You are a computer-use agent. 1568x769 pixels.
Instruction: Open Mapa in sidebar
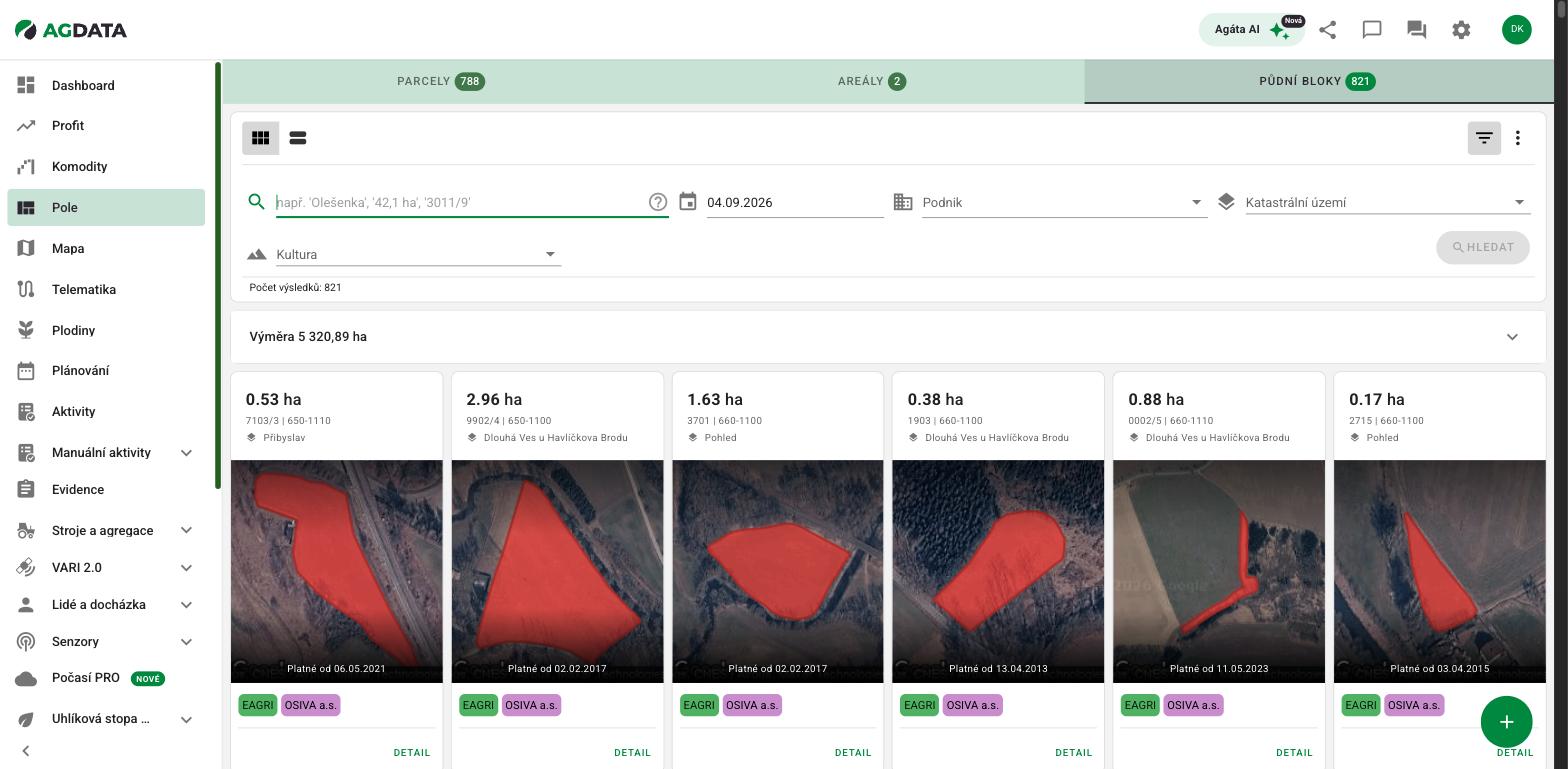click(106, 248)
